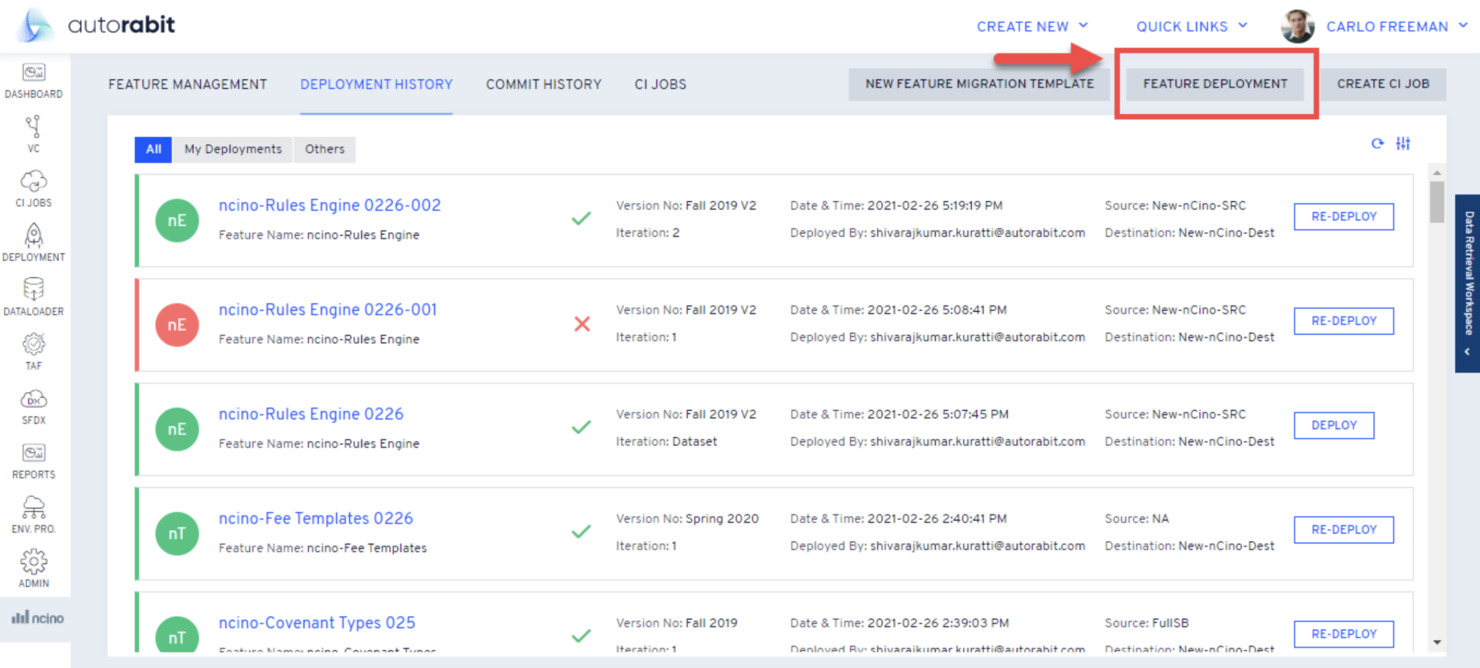Click the Feature Deployment button

1215,84
